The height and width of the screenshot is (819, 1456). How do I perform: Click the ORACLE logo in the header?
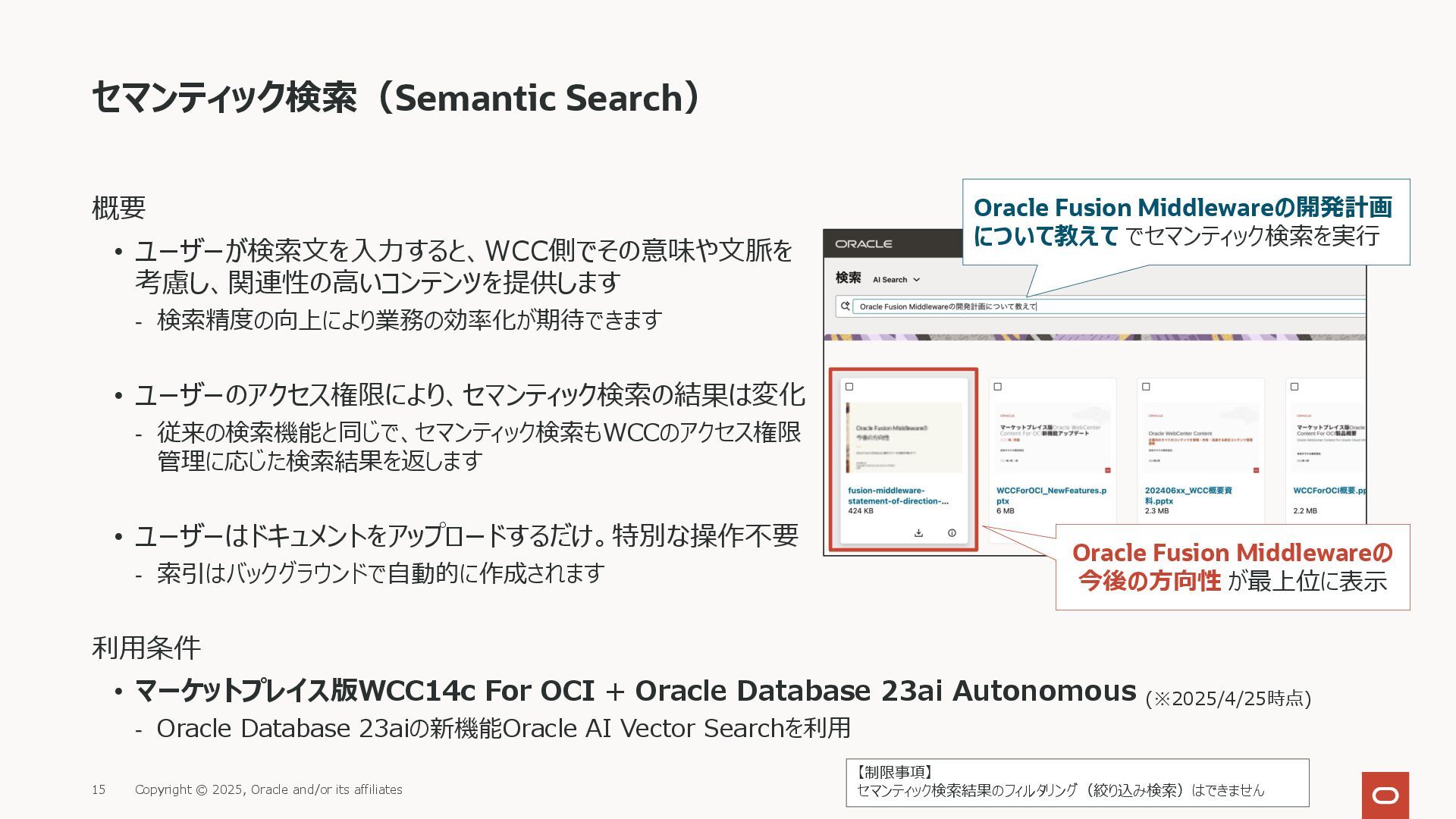coord(864,244)
